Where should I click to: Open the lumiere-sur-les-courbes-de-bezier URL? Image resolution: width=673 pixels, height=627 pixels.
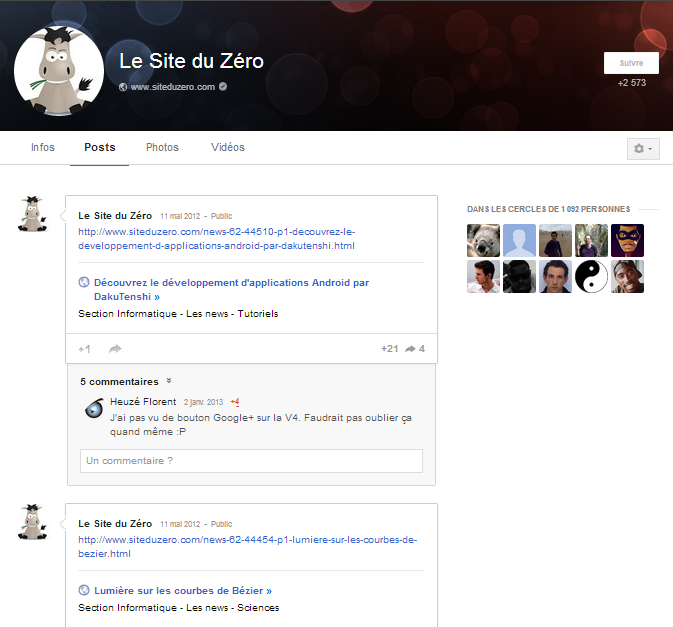click(x=248, y=547)
